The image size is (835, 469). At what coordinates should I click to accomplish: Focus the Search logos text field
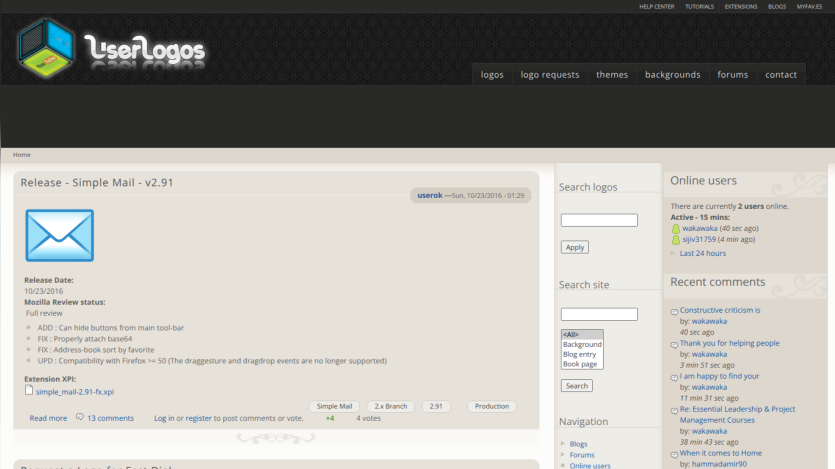point(599,220)
